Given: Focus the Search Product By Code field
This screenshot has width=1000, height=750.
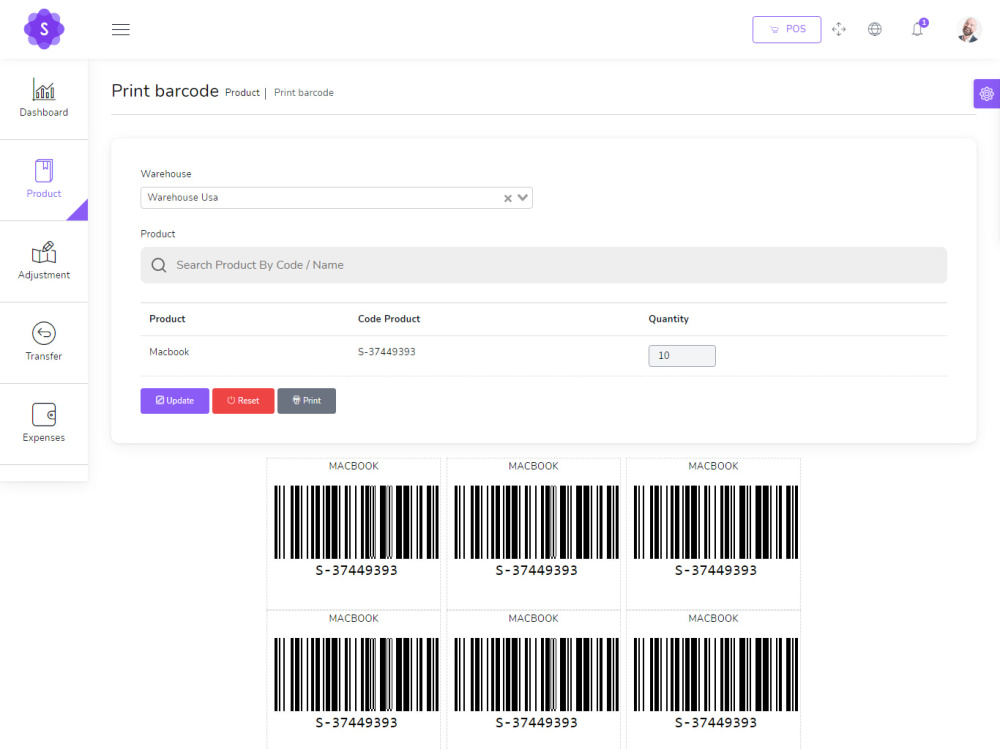Looking at the screenshot, I should click(543, 265).
